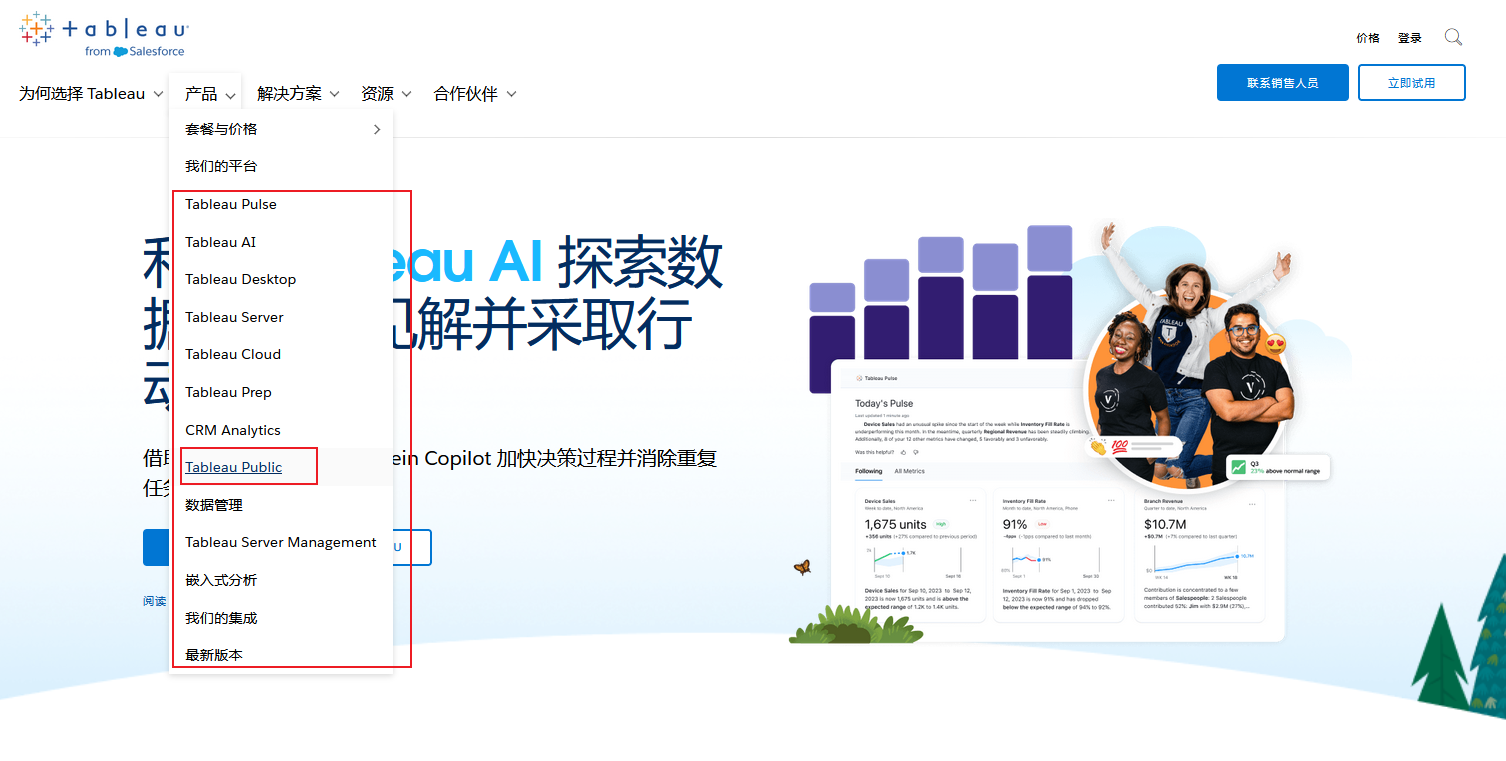Click the Device Sales line chart
This screenshot has width=1506, height=761.
[913, 561]
